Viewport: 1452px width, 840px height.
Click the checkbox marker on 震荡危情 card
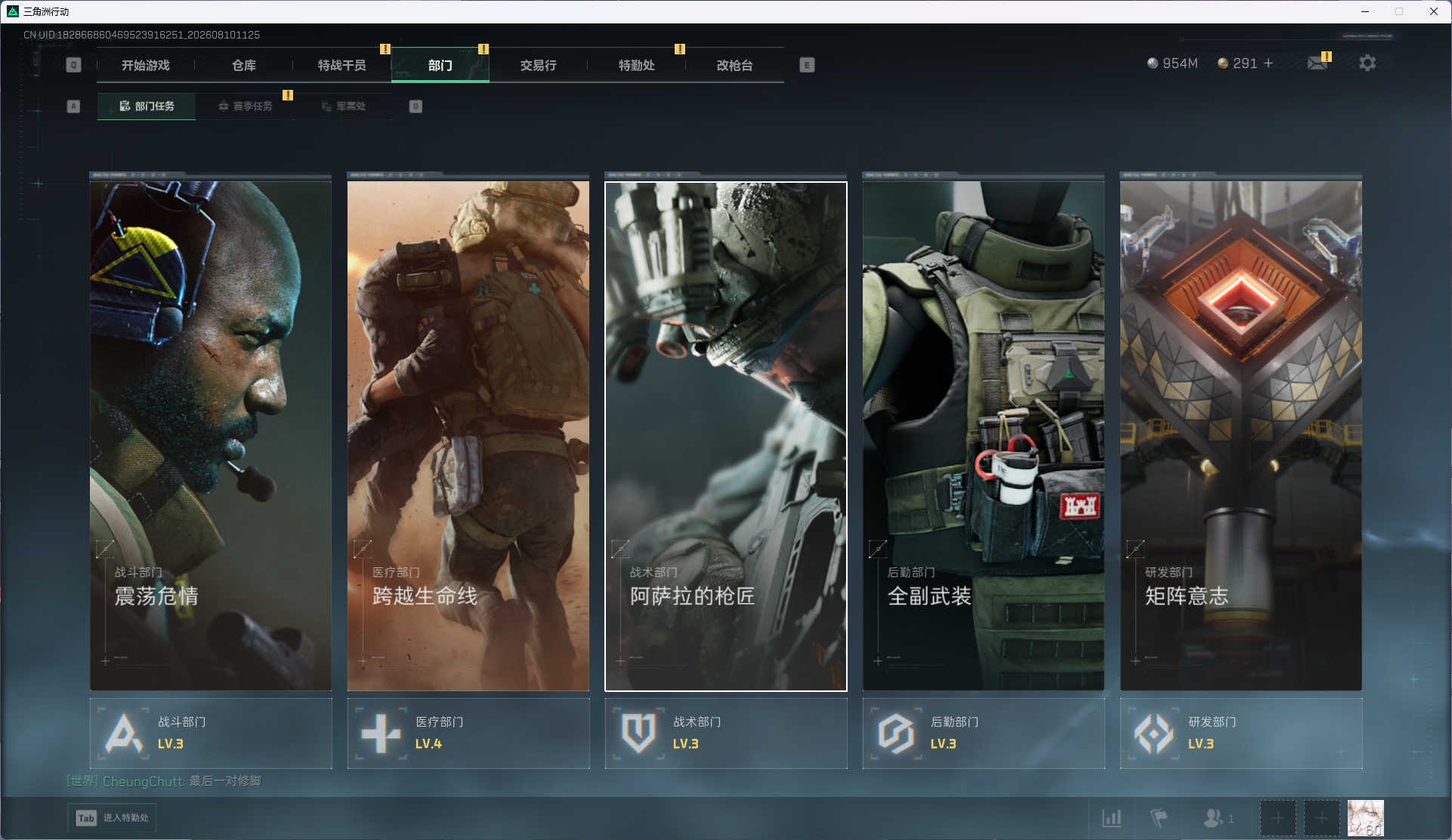tap(105, 549)
